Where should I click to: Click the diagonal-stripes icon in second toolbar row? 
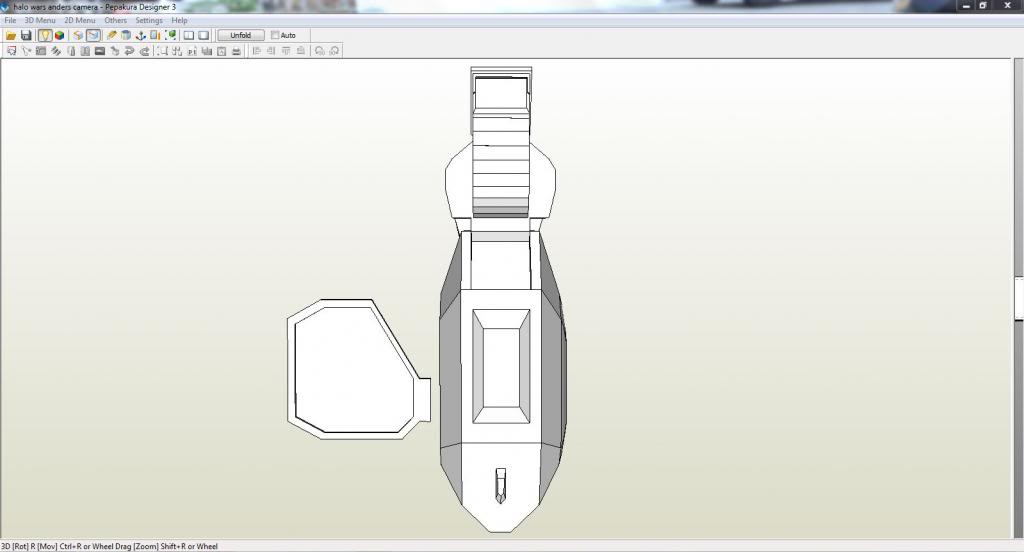[56, 51]
